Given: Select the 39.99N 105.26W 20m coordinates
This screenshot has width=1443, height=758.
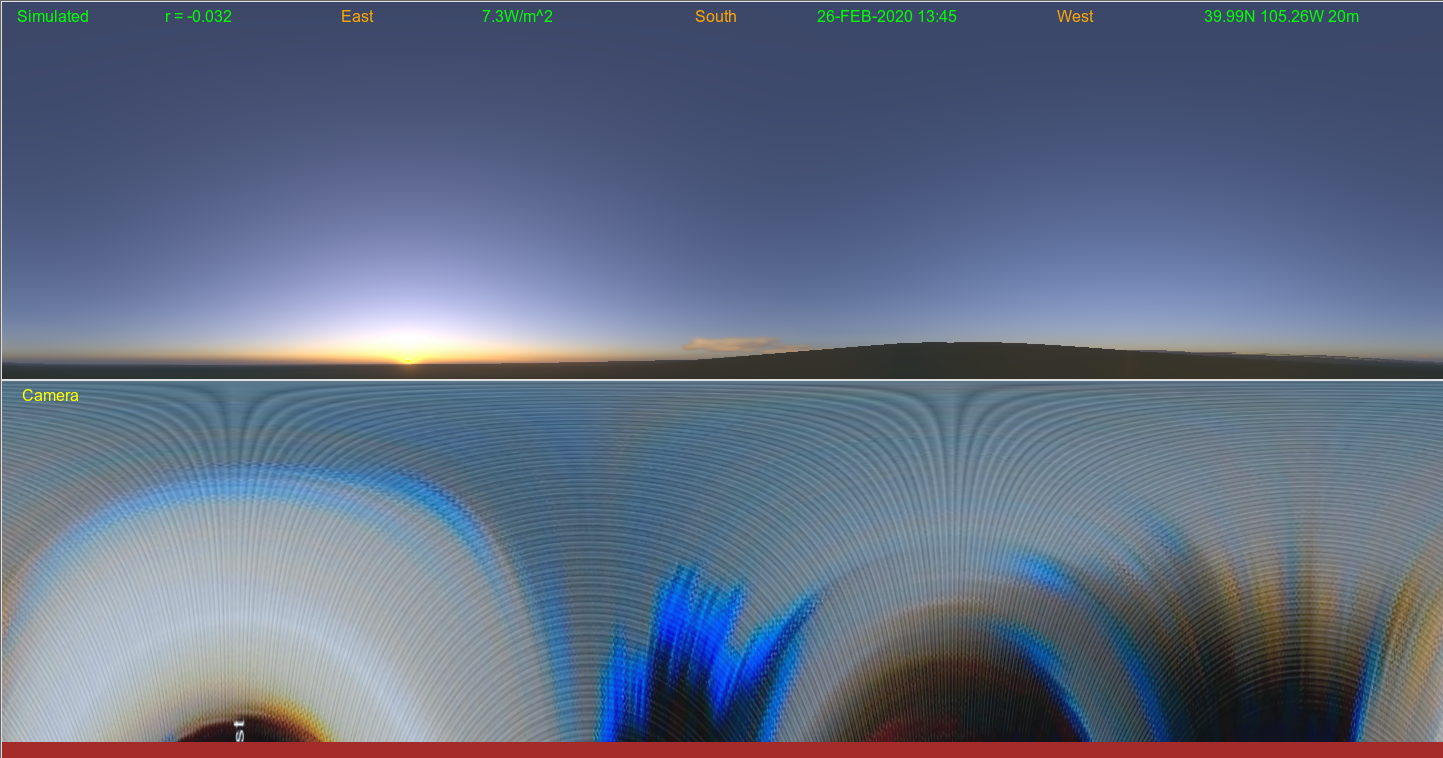Looking at the screenshot, I should tap(1281, 17).
